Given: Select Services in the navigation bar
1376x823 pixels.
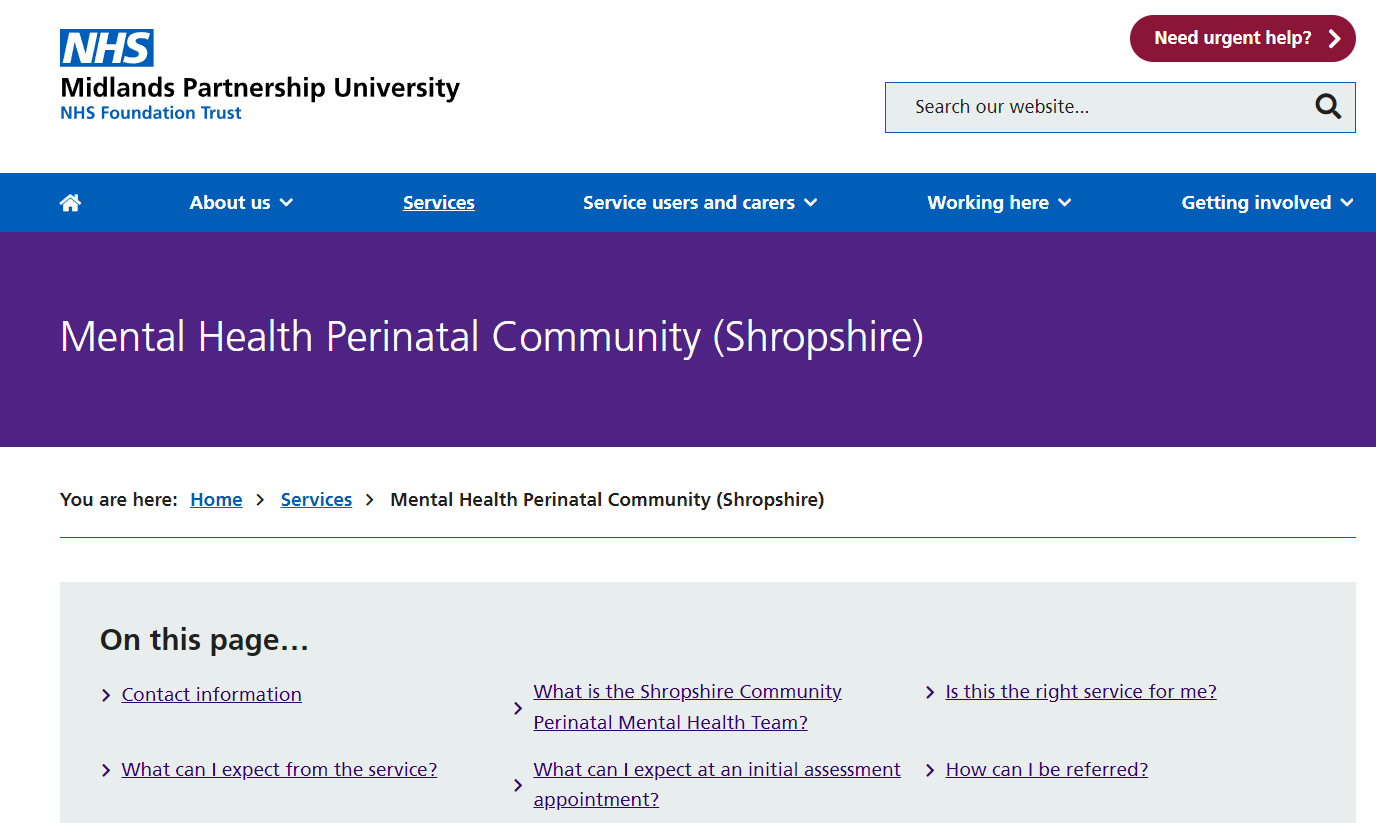Looking at the screenshot, I should tap(438, 203).
